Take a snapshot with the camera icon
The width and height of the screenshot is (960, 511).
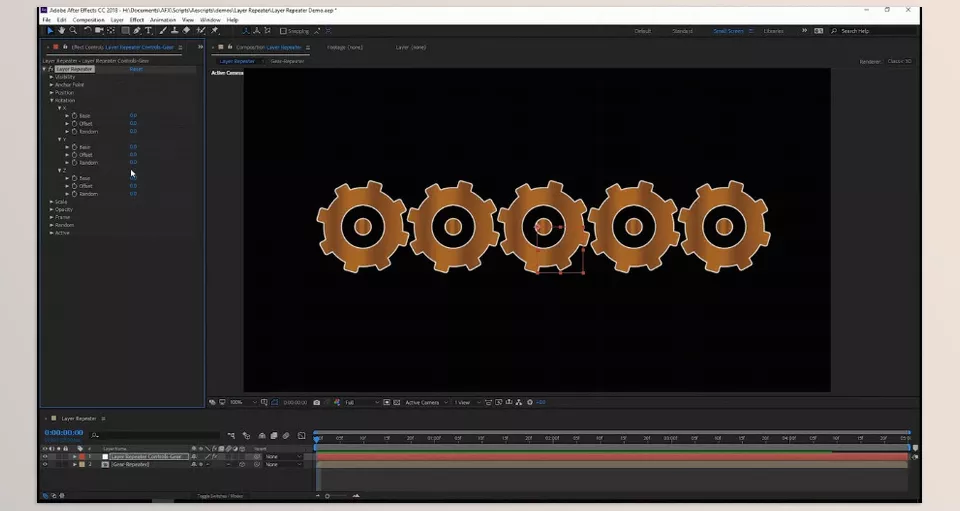[x=317, y=403]
